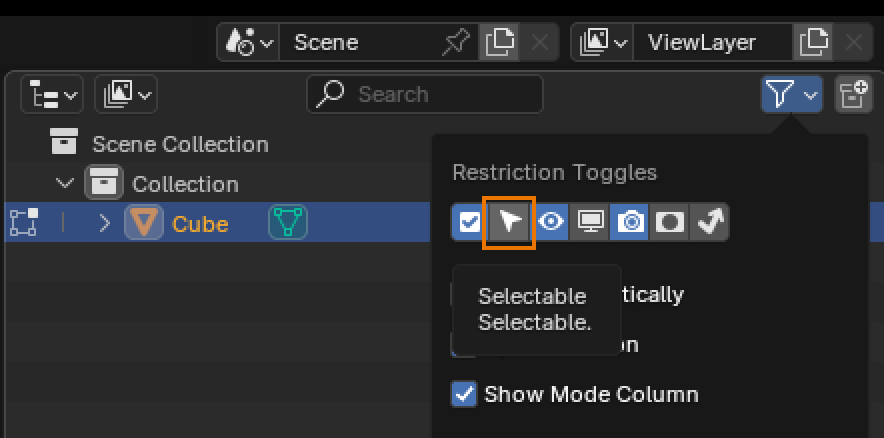Image resolution: width=884 pixels, height=438 pixels.
Task: Toggle the Hide in Viewport eye icon
Action: 550,222
